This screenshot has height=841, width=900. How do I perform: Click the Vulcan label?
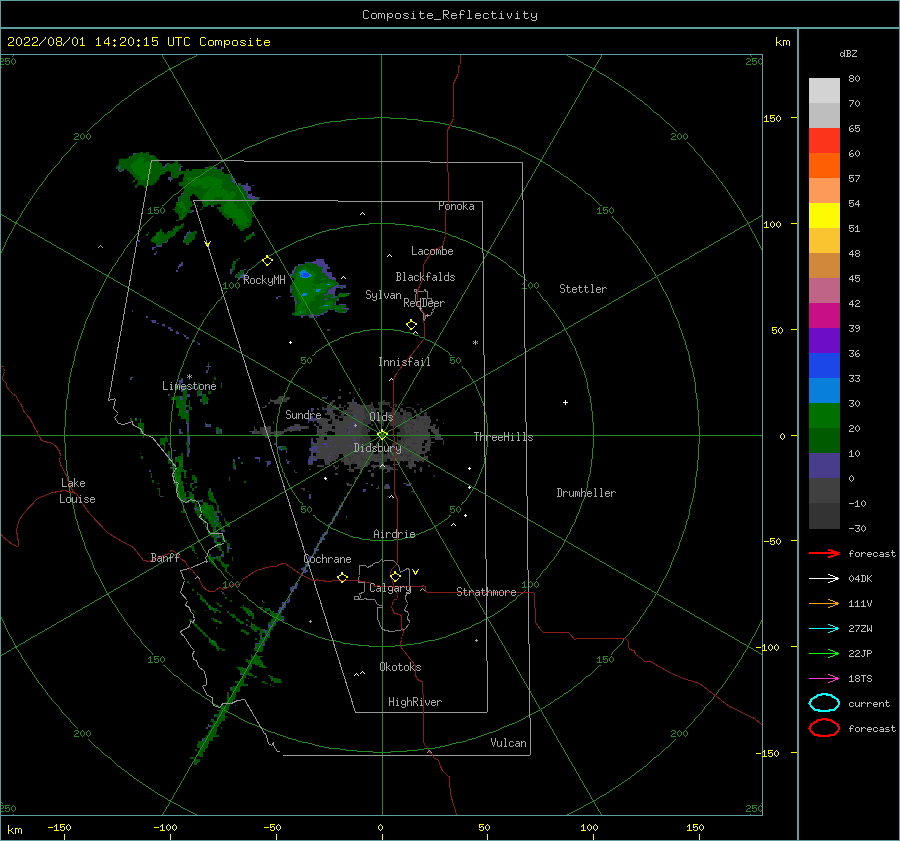click(508, 743)
